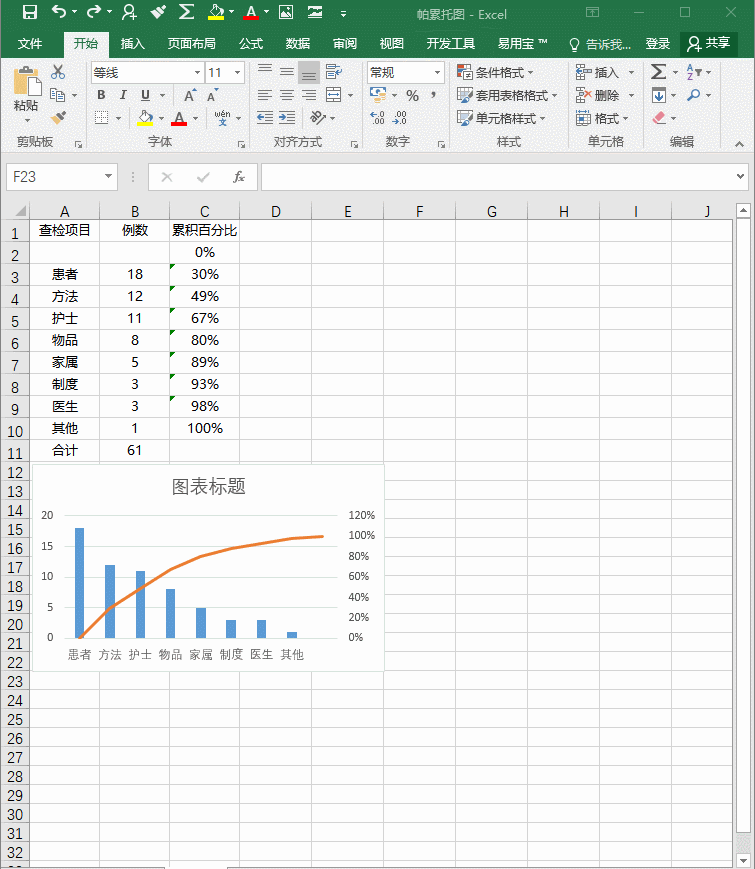Click the Redo arrow icon
Viewport: 755px width, 869px height.
point(94,11)
